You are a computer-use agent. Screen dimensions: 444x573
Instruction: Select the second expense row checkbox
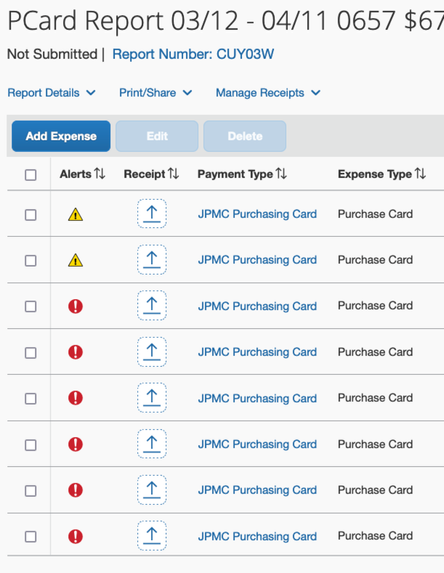click(x=31, y=261)
